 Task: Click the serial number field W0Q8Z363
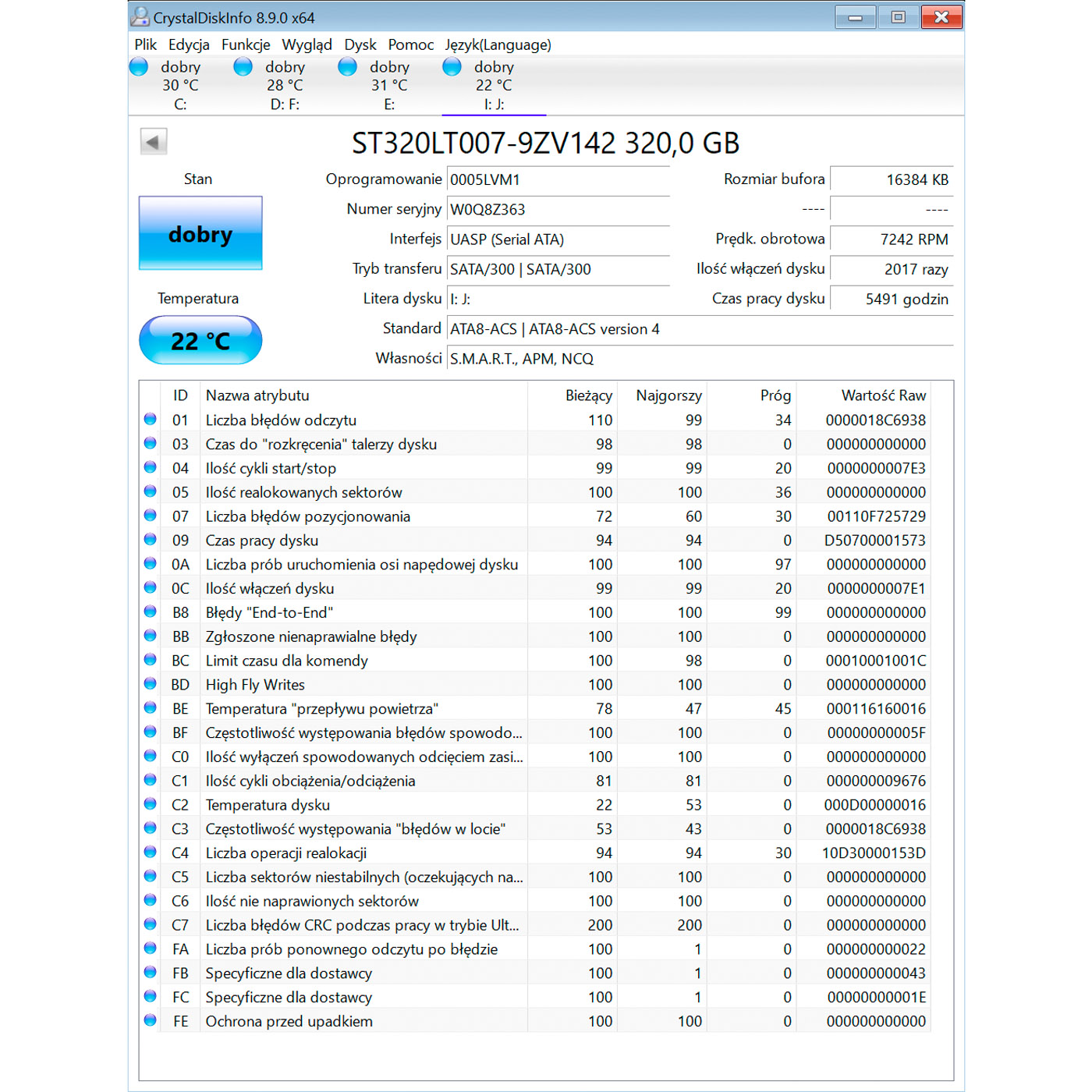(558, 209)
